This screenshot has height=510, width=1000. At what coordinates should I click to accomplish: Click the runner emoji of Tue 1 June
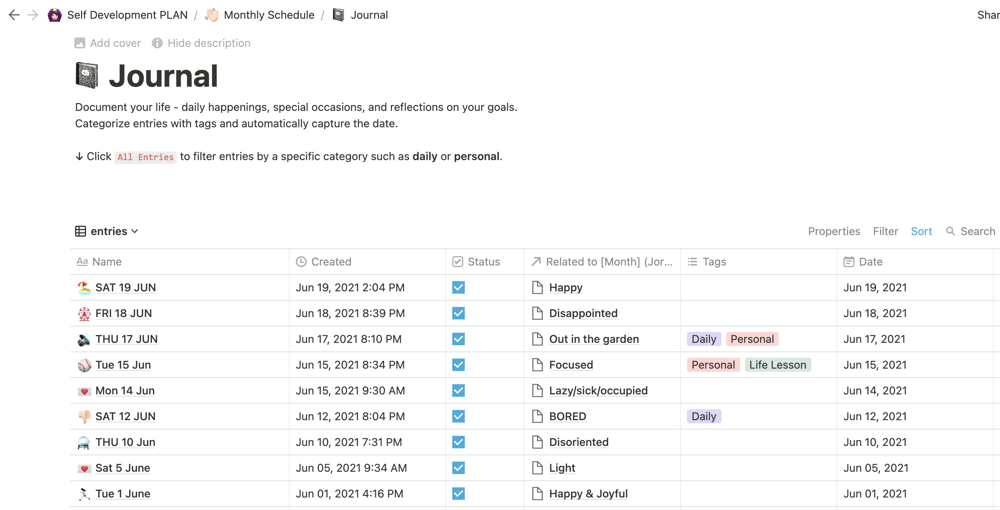coord(84,493)
